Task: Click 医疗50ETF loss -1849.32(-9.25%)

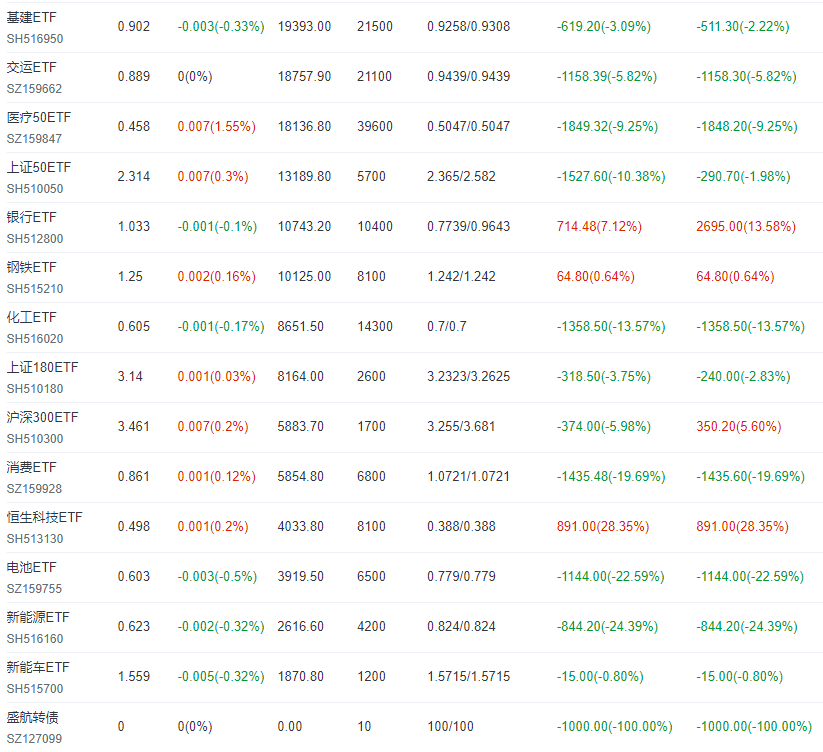Action: point(607,126)
